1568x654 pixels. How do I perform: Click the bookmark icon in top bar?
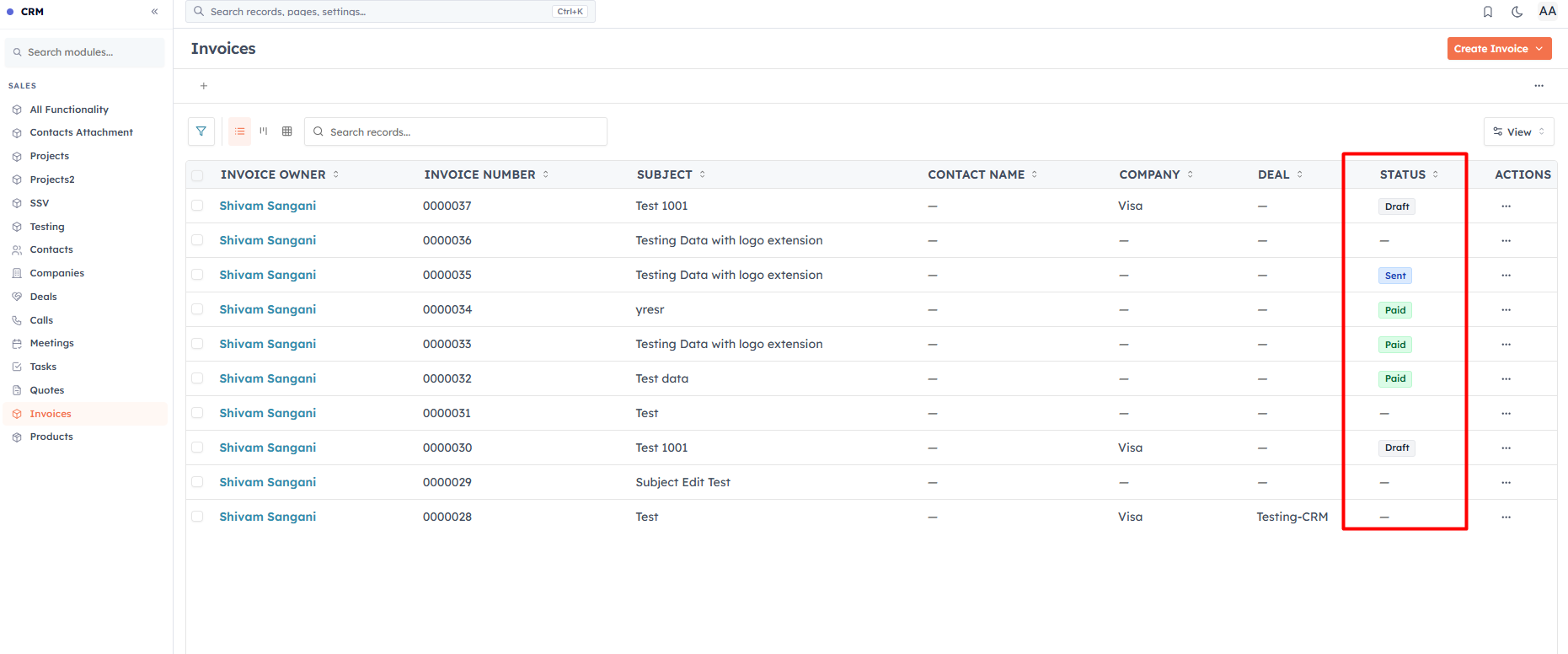coord(1488,12)
